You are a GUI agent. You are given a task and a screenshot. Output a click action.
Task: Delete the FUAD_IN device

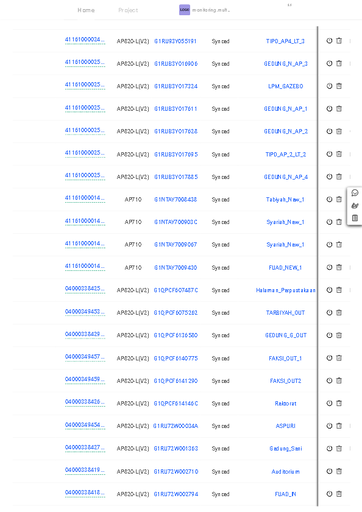pos(339,494)
